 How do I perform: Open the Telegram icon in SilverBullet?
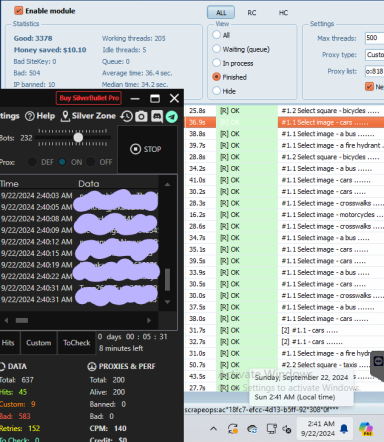click(172, 116)
